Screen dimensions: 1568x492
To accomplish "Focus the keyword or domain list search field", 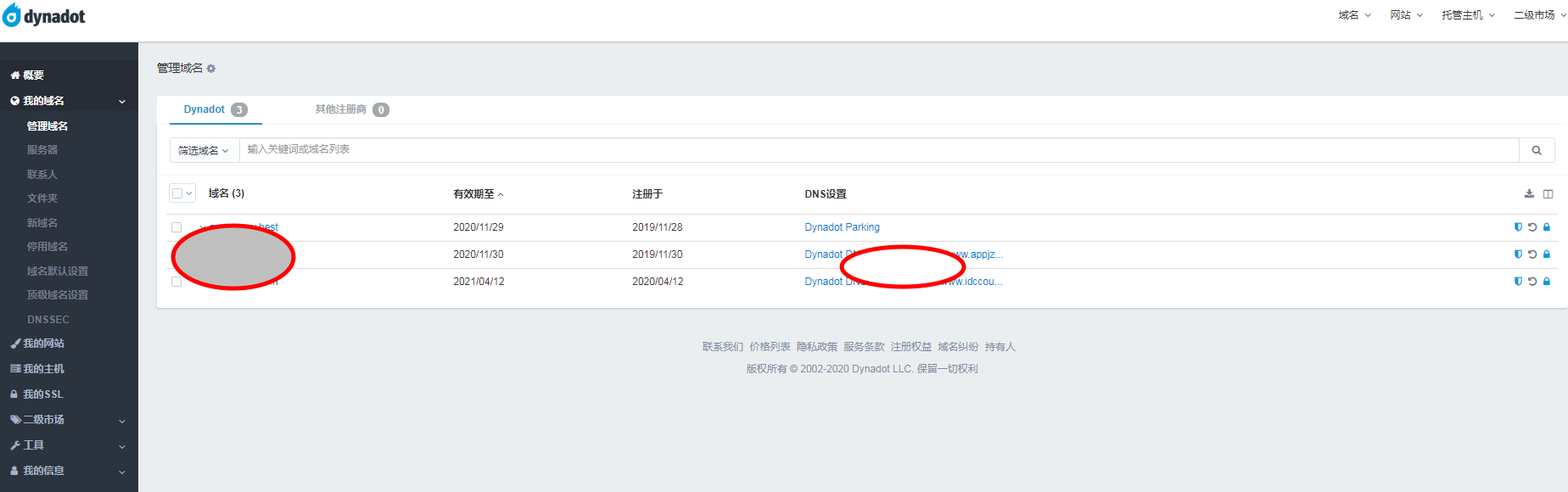I will click(879, 150).
